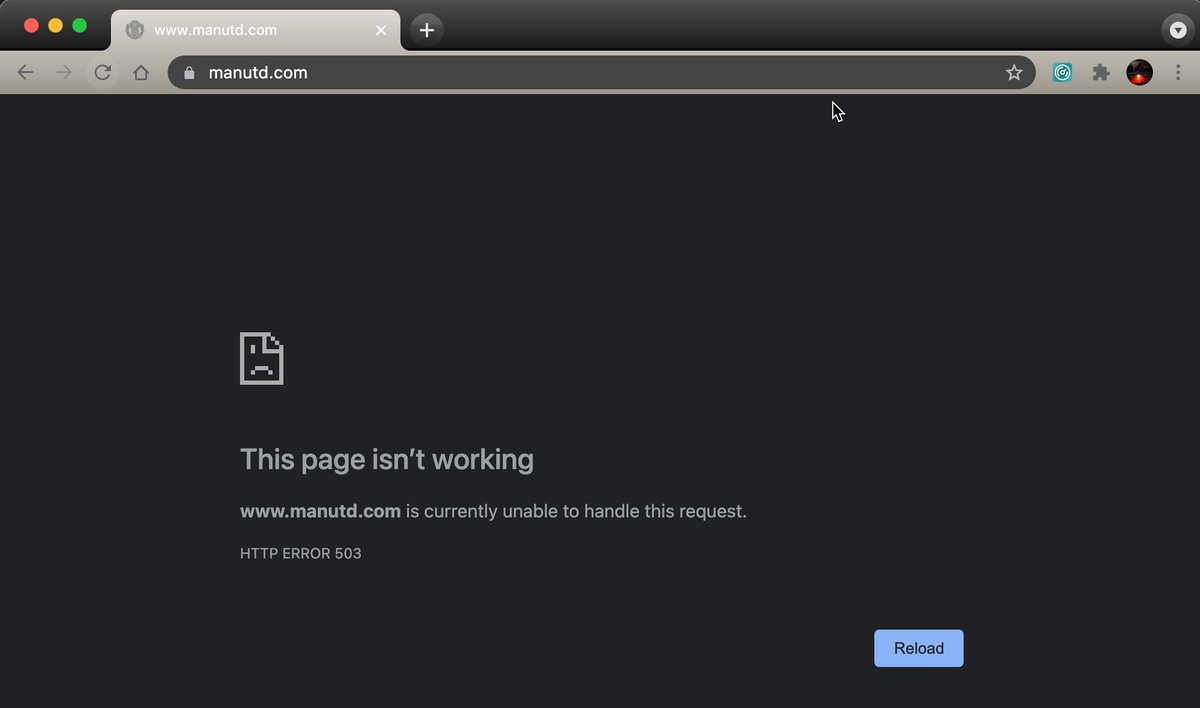Open Chrome three-dot menu
Screen dimensions: 1200x708
[1176, 72]
